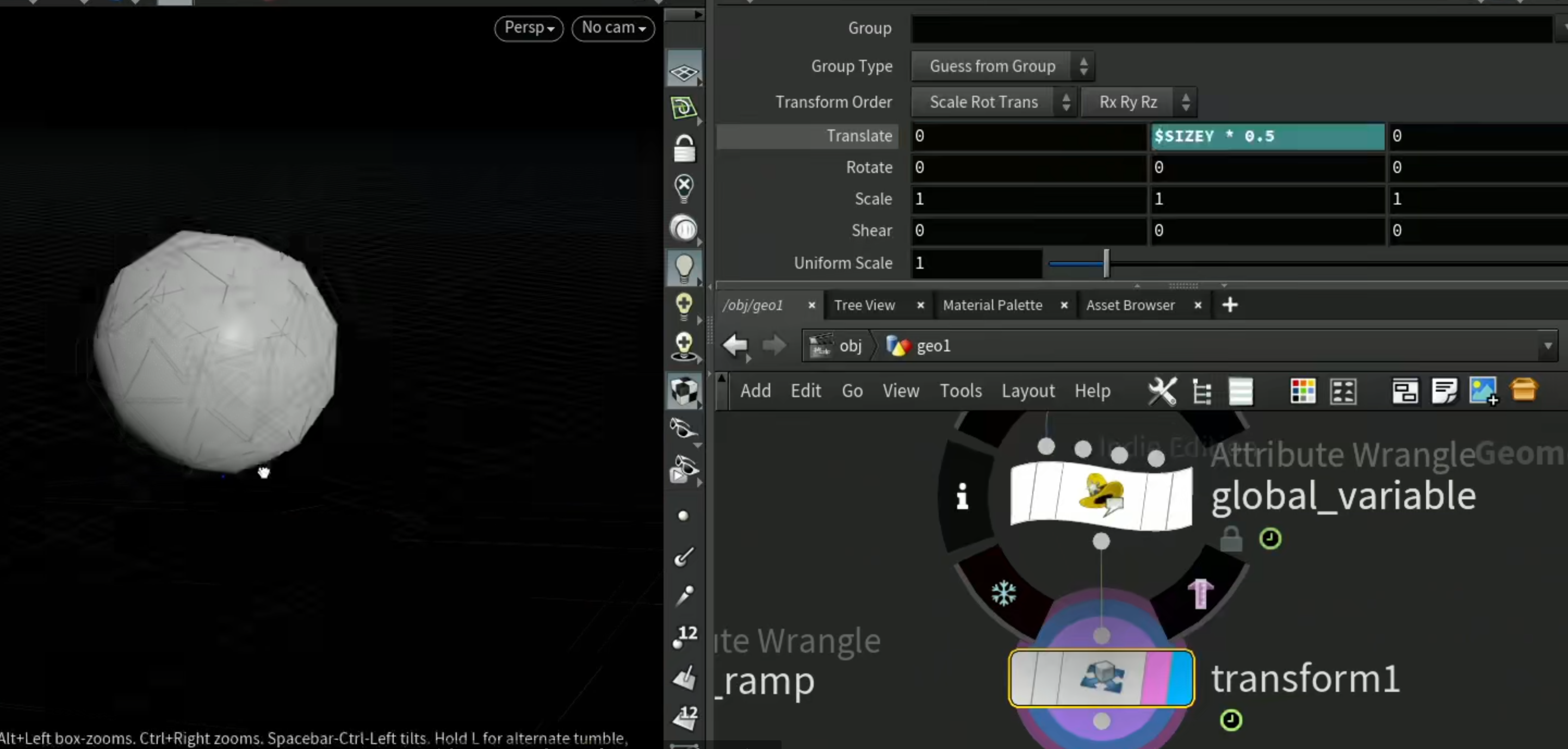Toggle the materials checkered cube icon
The image size is (1568, 749).
point(684,391)
